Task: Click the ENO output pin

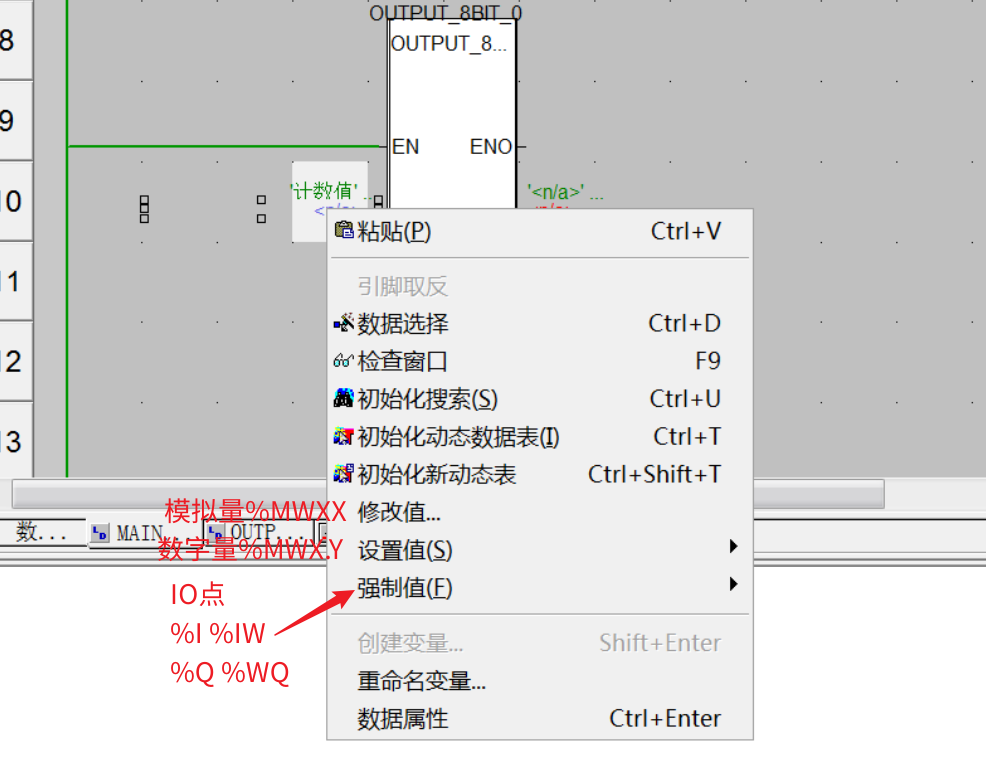Action: click(x=490, y=147)
